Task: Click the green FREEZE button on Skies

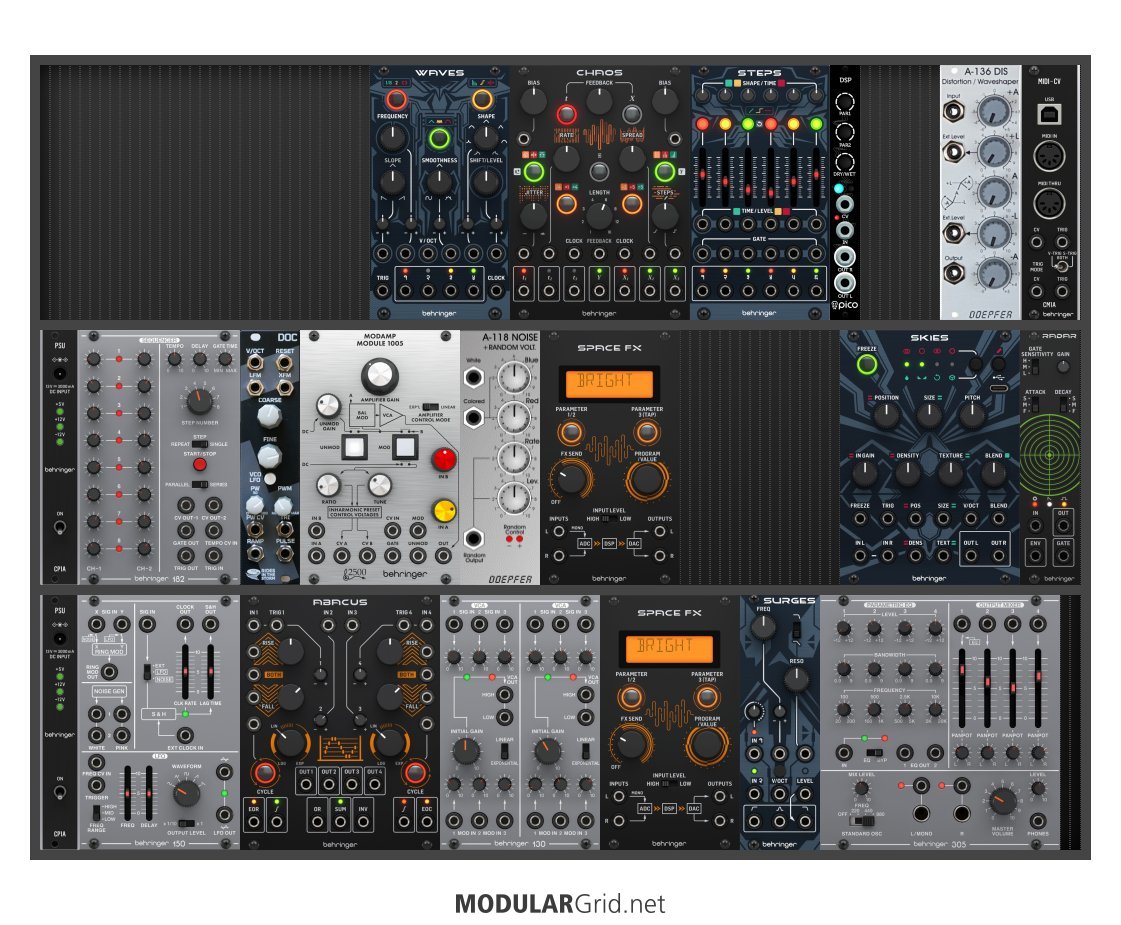Action: point(866,365)
